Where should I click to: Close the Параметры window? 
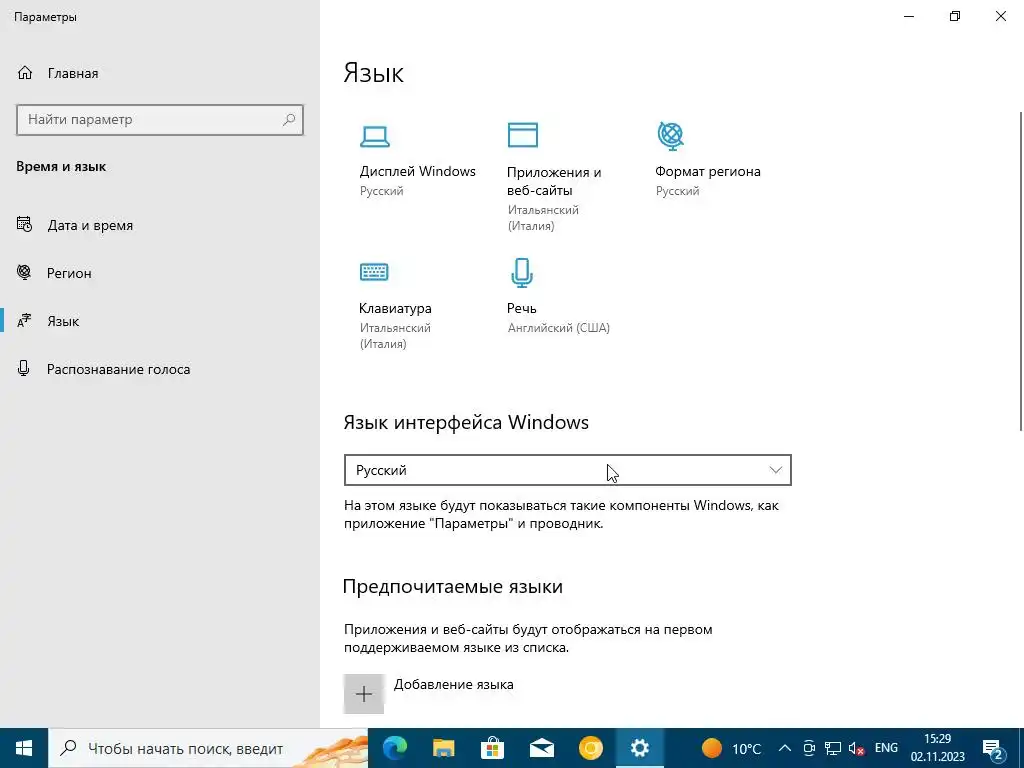tap(1000, 16)
